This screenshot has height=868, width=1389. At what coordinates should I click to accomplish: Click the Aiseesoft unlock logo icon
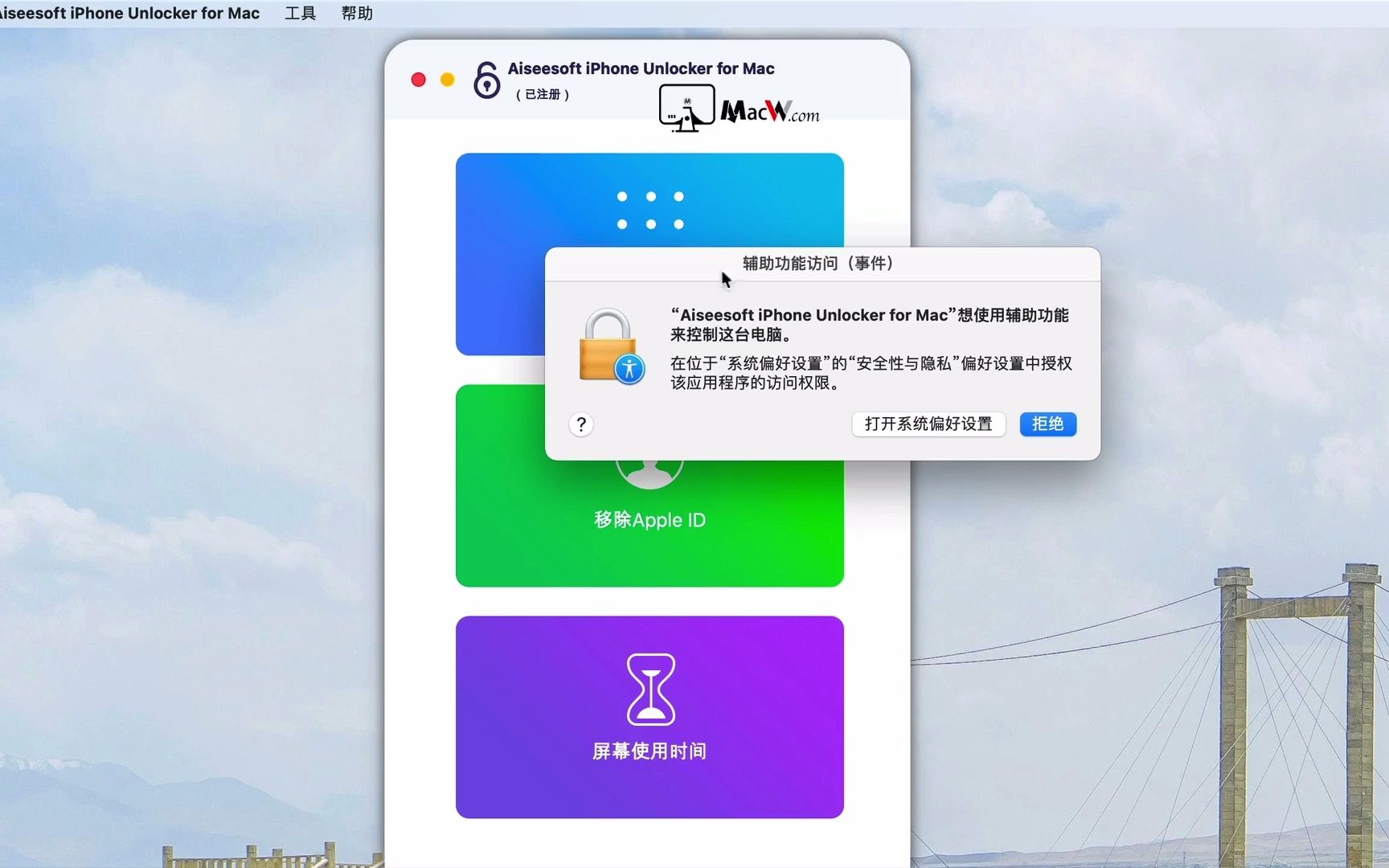486,80
